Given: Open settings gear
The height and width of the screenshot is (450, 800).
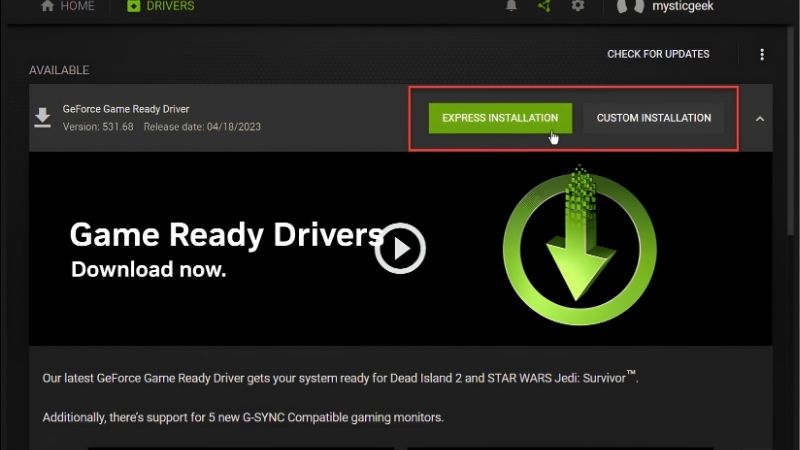Looking at the screenshot, I should pos(578,6).
